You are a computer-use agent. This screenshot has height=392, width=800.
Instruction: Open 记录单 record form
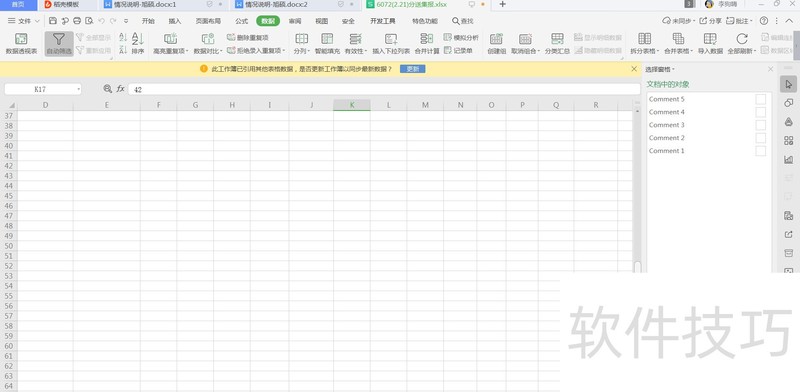click(458, 51)
